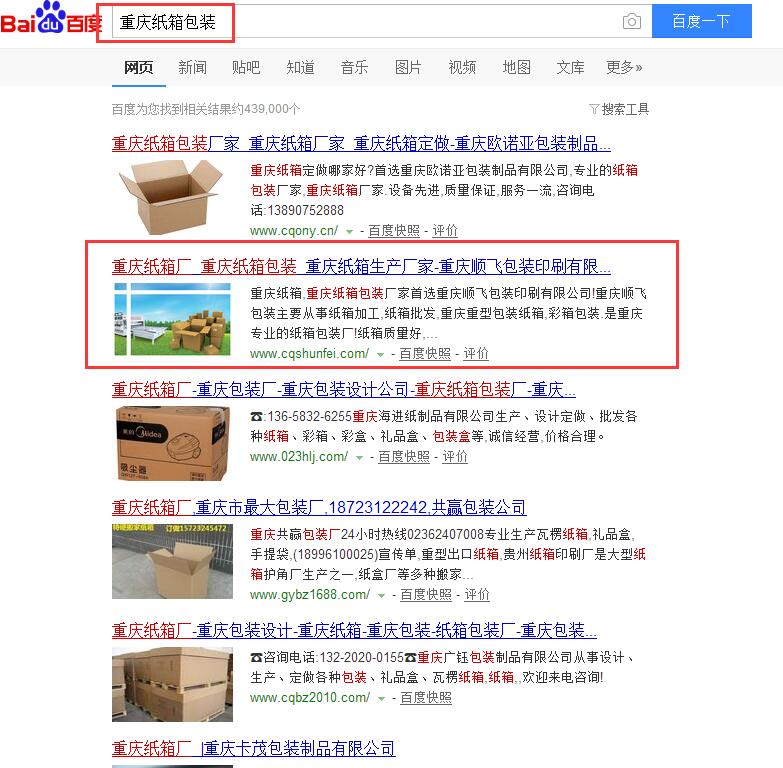This screenshot has width=783, height=768.
Task: Expand dropdown arrow next to www.cqony.cn
Action: (x=350, y=231)
